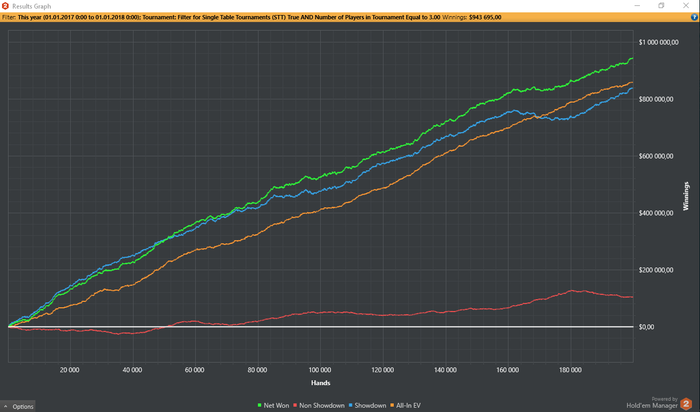
Task: Click the $400 000,00 axis label
Action: pos(656,213)
